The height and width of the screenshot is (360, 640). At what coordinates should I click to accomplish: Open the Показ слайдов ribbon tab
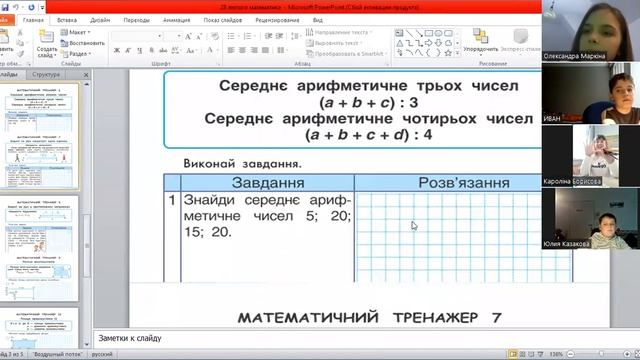223,20
